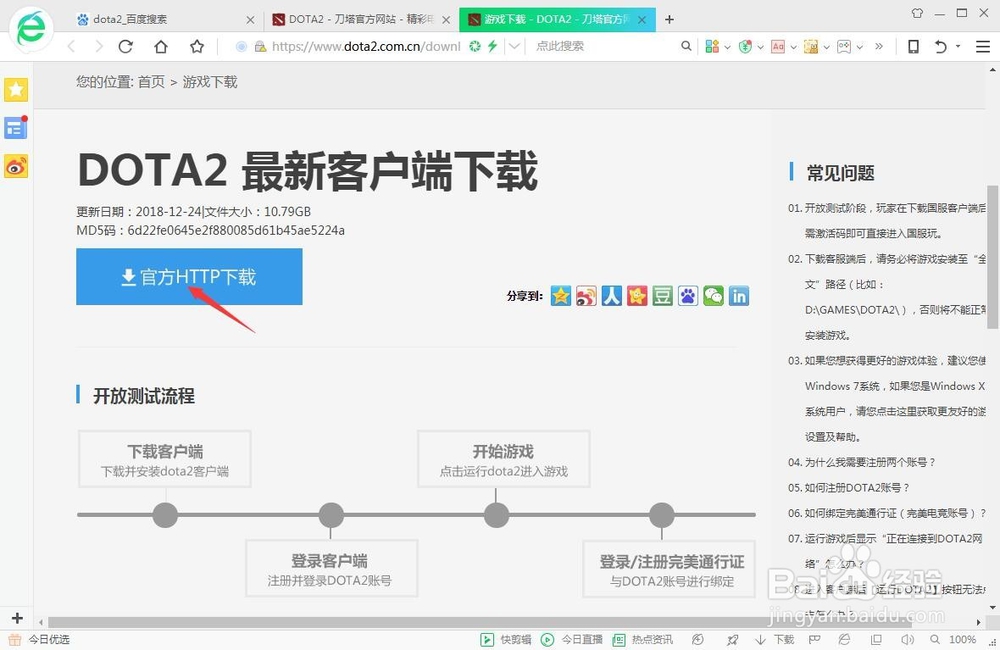
Task: Expand dropdown next to apps extension
Action: (728, 47)
